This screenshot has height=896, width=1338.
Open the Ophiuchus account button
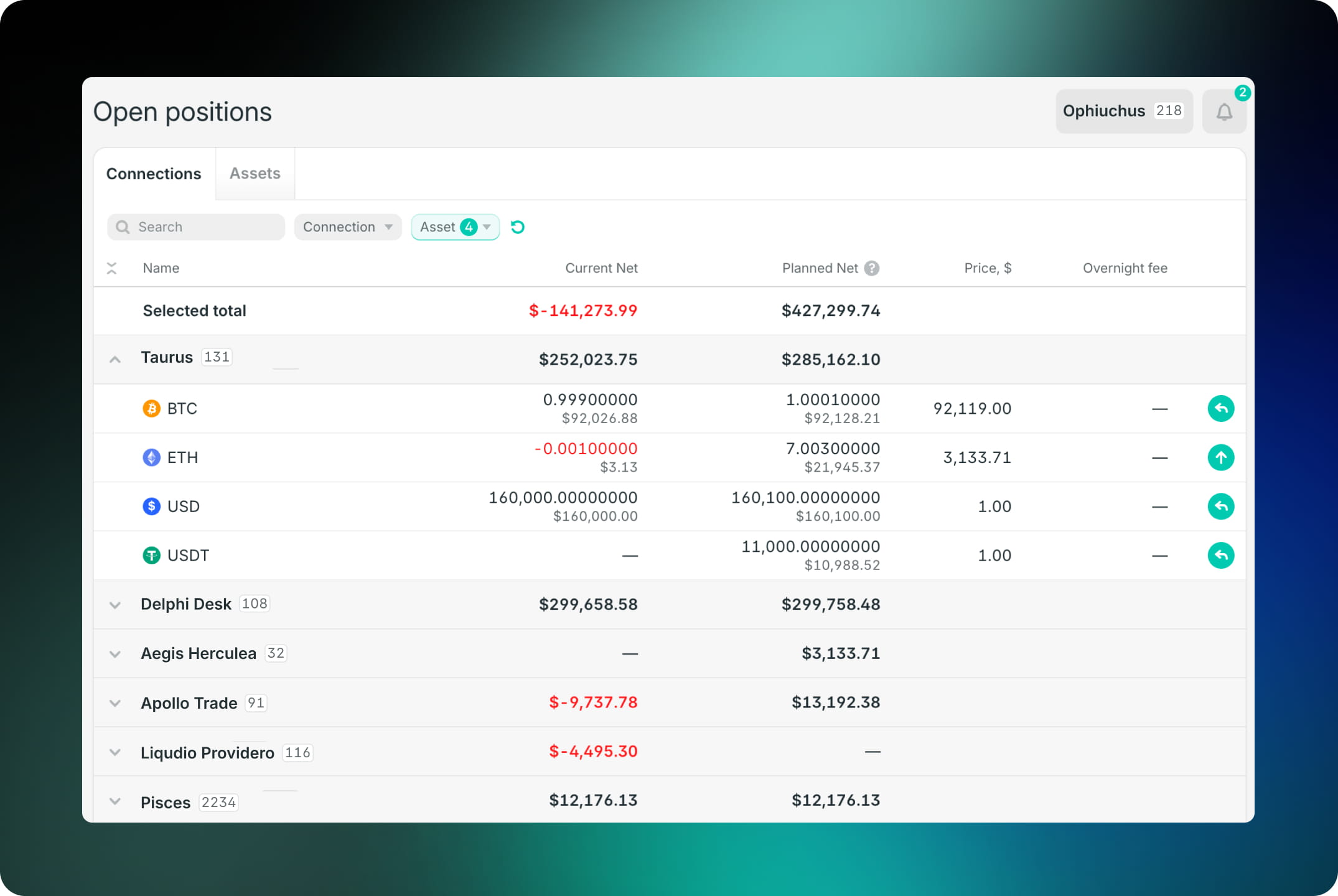[x=1123, y=111]
